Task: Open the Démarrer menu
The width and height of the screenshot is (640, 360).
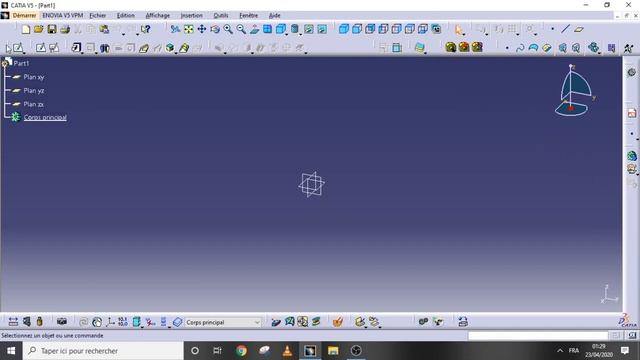Action: tap(24, 15)
